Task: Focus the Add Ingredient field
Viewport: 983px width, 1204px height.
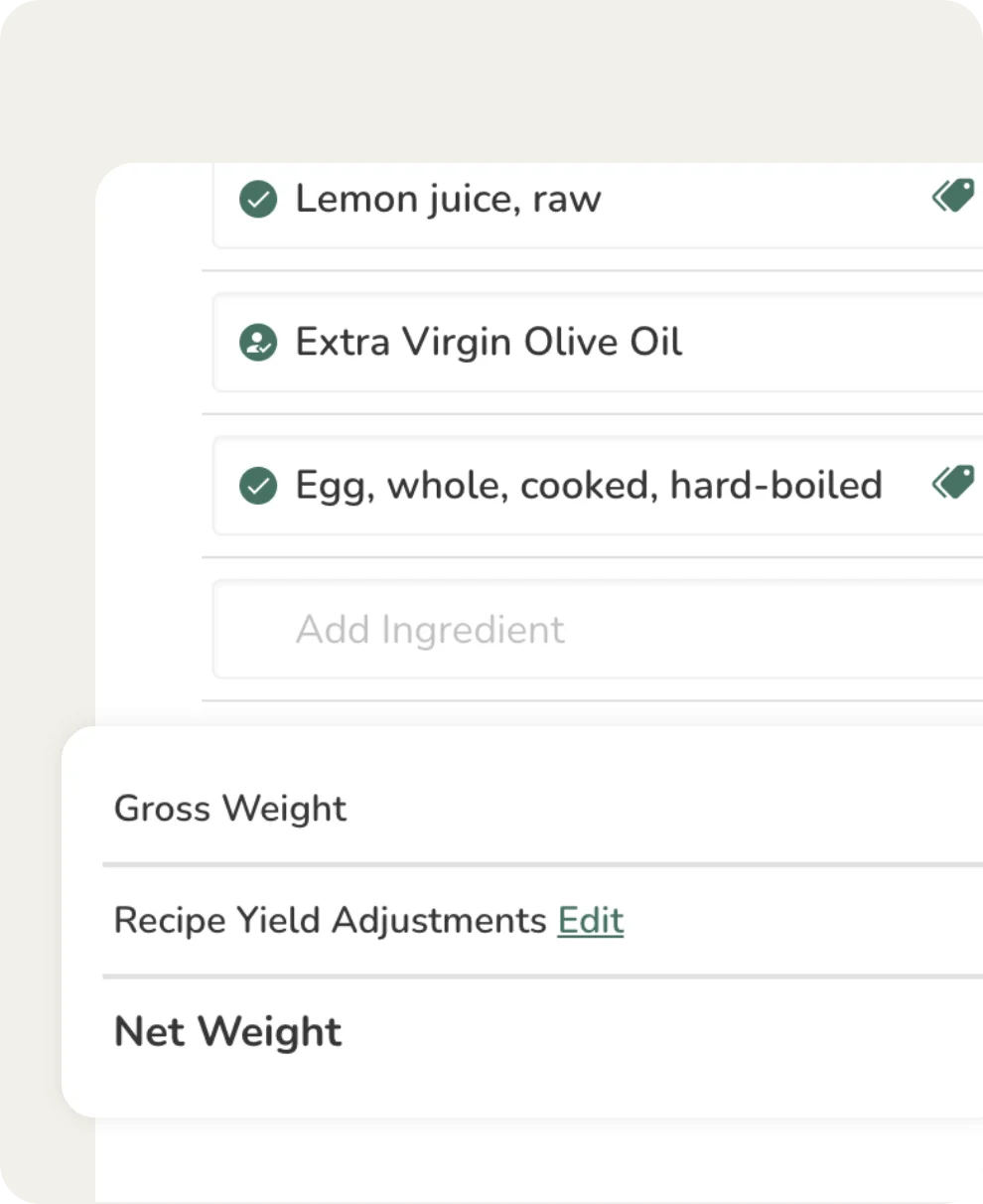Action: click(596, 630)
